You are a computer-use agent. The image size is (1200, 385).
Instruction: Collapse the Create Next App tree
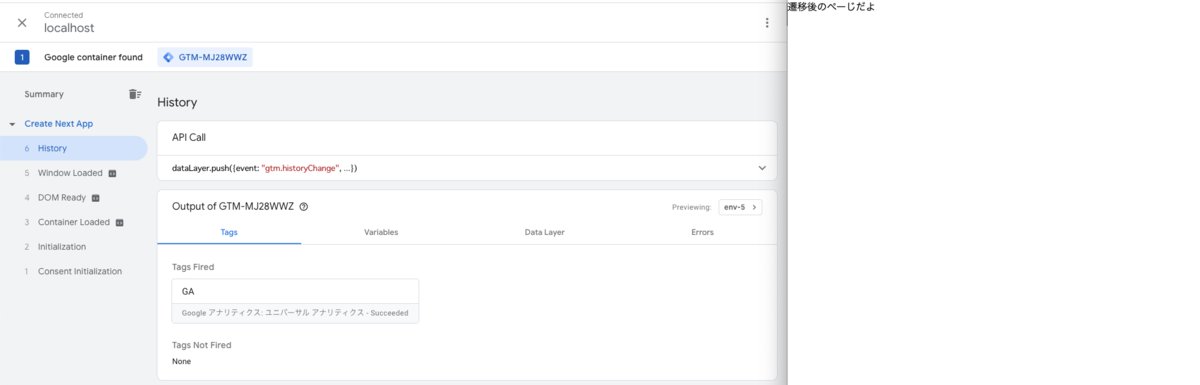pos(12,124)
